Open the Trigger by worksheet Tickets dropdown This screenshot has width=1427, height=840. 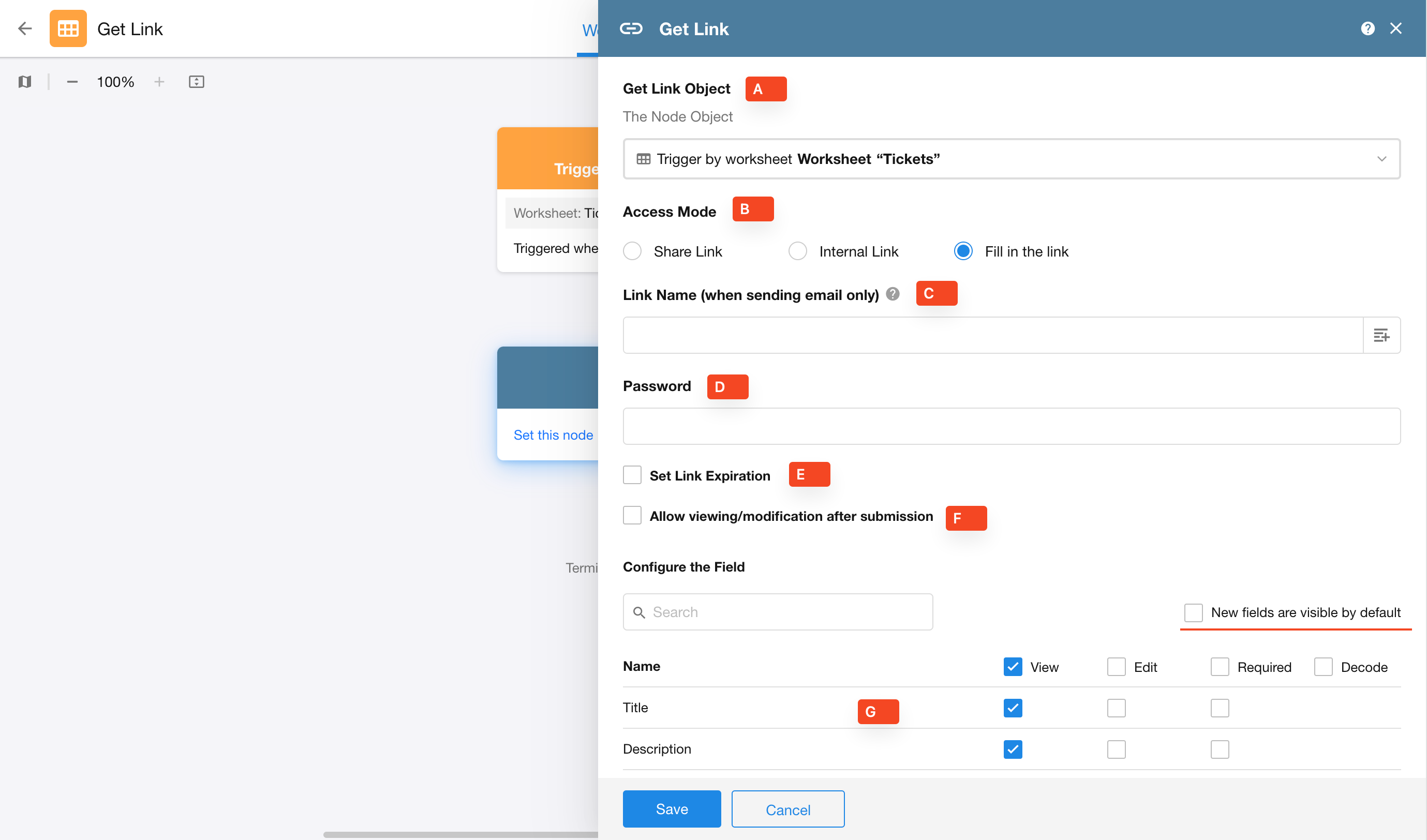coord(1012,159)
